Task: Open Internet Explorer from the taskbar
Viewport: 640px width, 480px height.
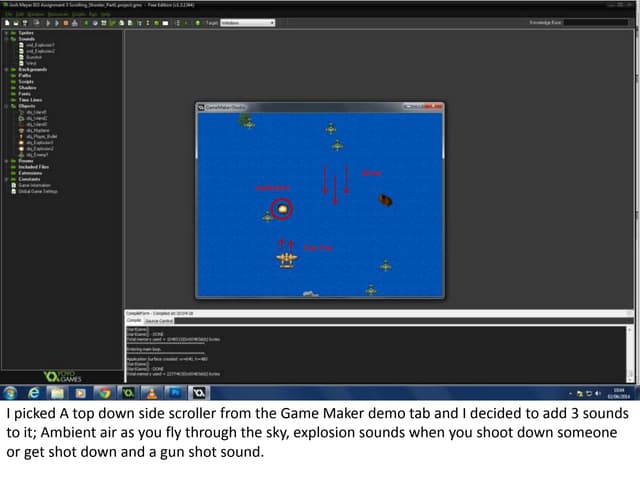Action: 34,393
